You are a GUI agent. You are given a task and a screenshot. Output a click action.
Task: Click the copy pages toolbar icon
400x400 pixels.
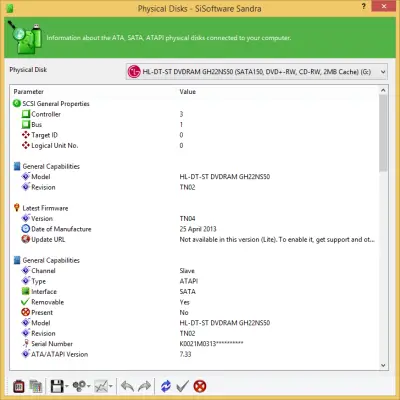(35, 386)
